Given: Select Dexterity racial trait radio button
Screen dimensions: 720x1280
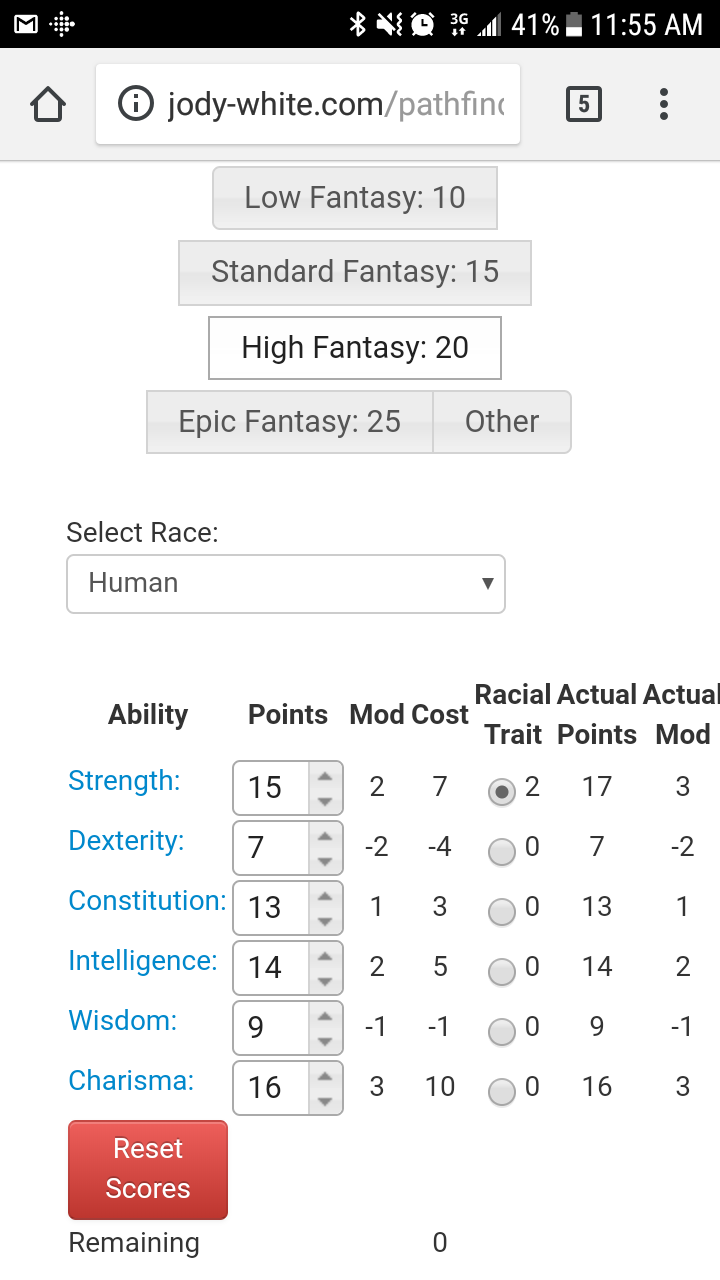Looking at the screenshot, I should tap(501, 851).
